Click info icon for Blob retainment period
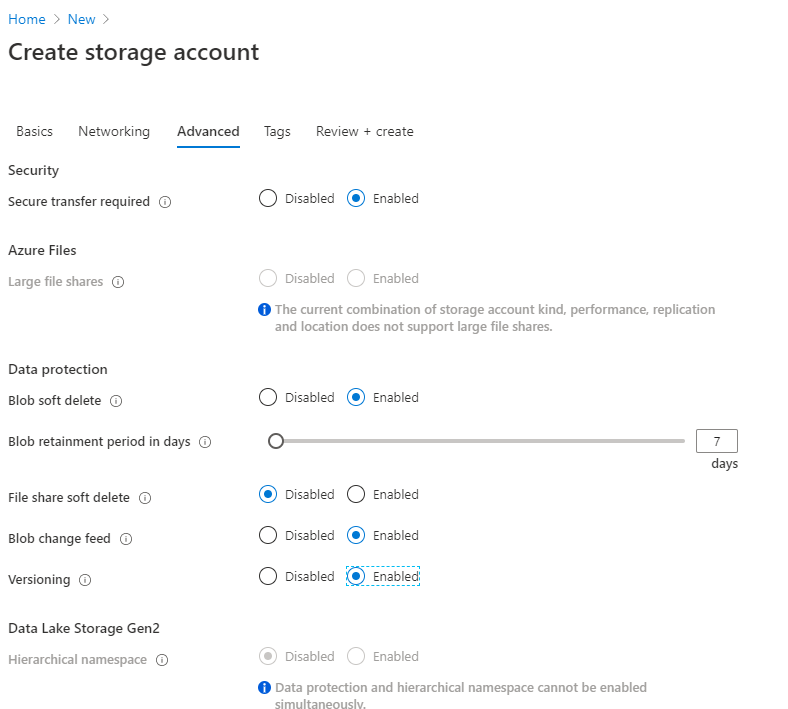Image resolution: width=788 pixels, height=709 pixels. [205, 442]
